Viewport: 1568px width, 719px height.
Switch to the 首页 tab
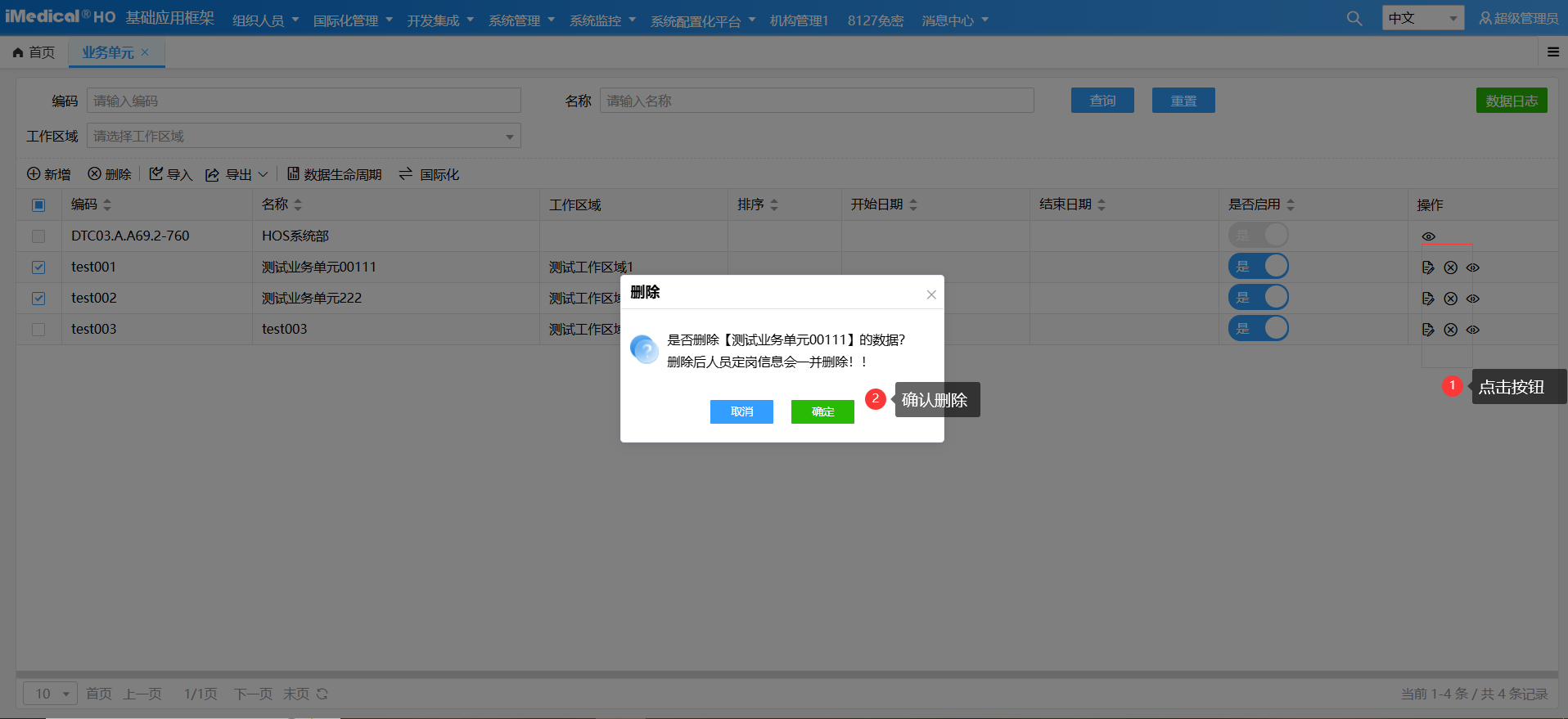tap(34, 52)
